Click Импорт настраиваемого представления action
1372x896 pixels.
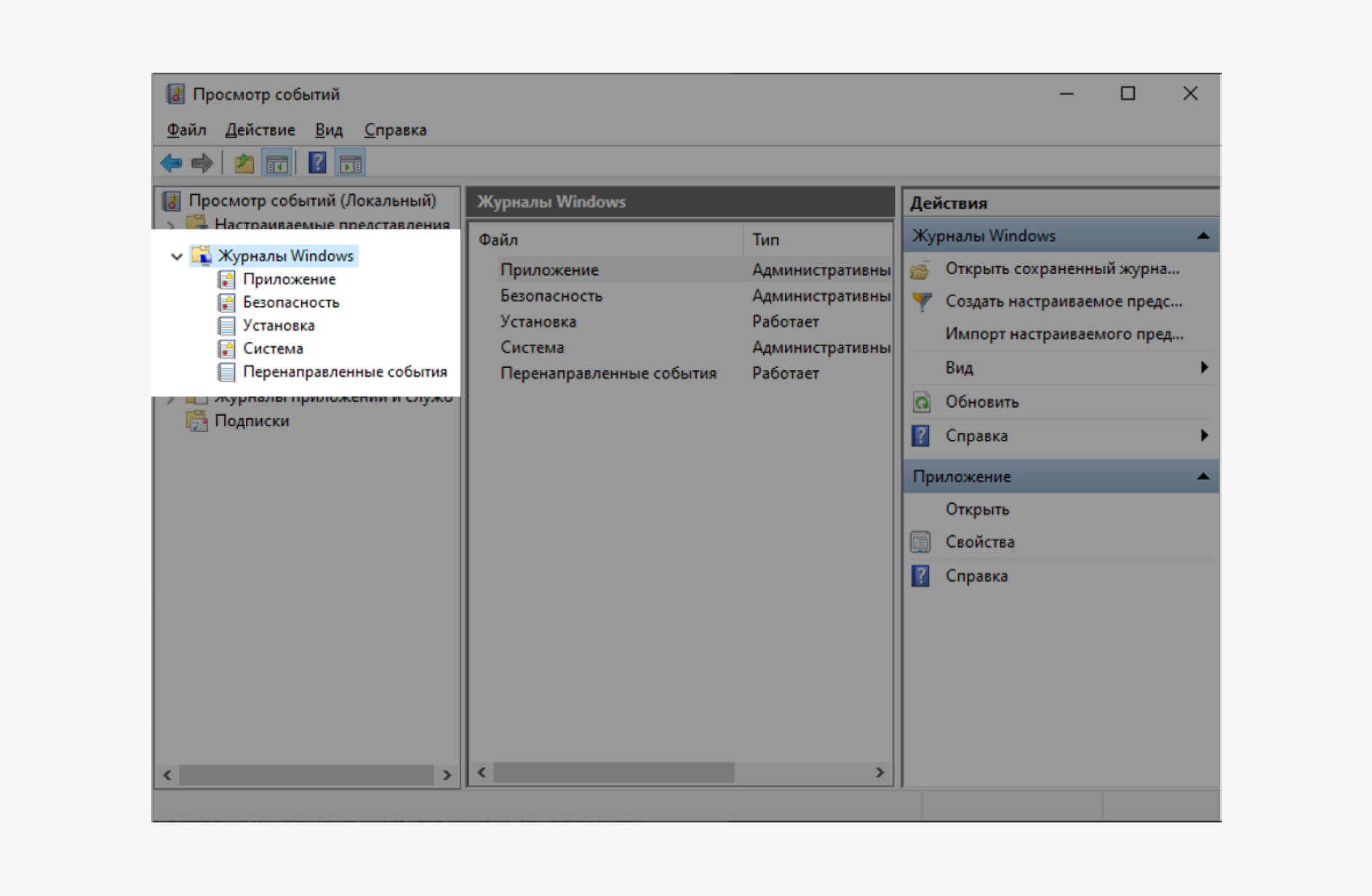point(1064,335)
